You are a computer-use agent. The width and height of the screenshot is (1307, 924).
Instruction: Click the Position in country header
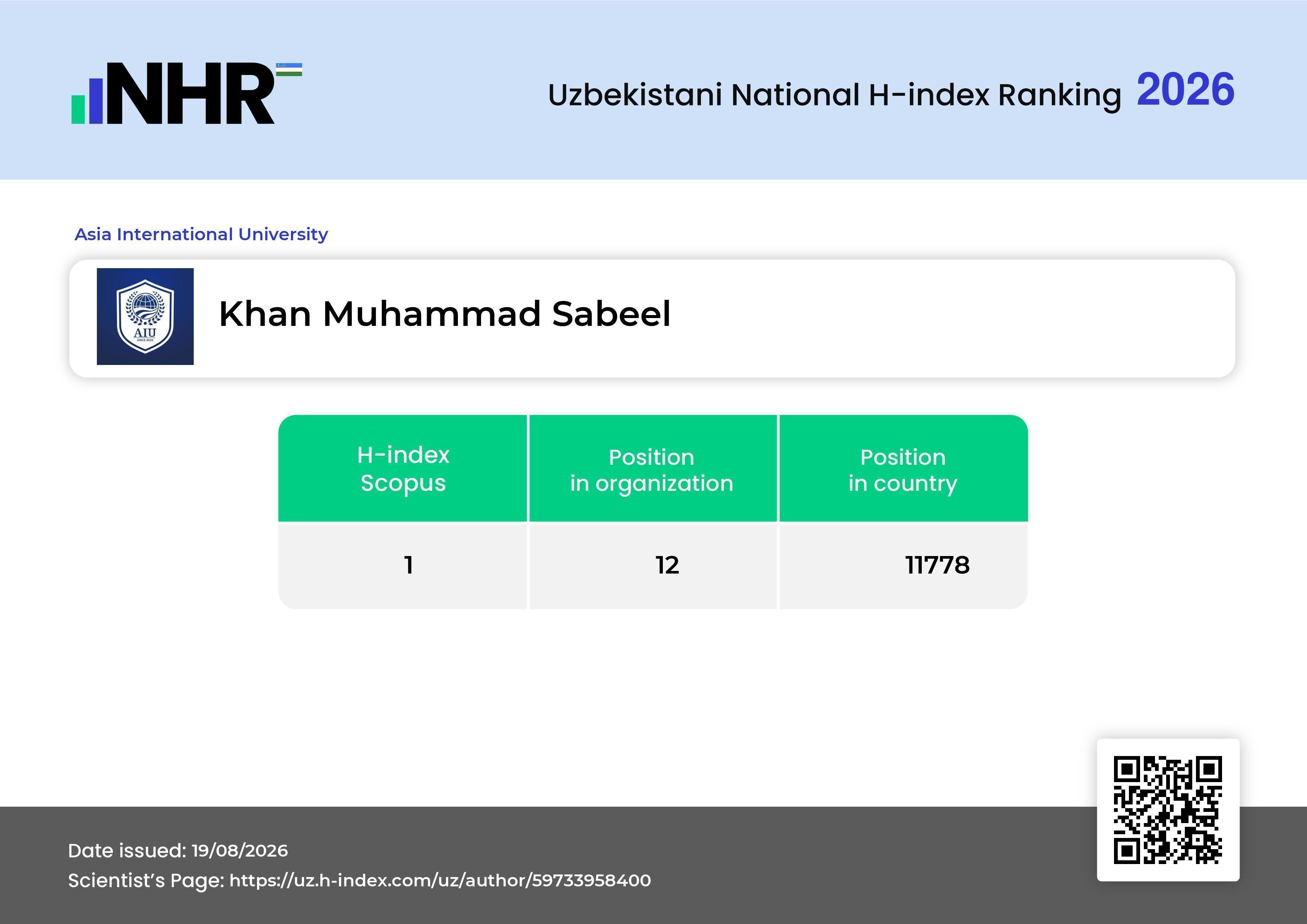point(903,468)
